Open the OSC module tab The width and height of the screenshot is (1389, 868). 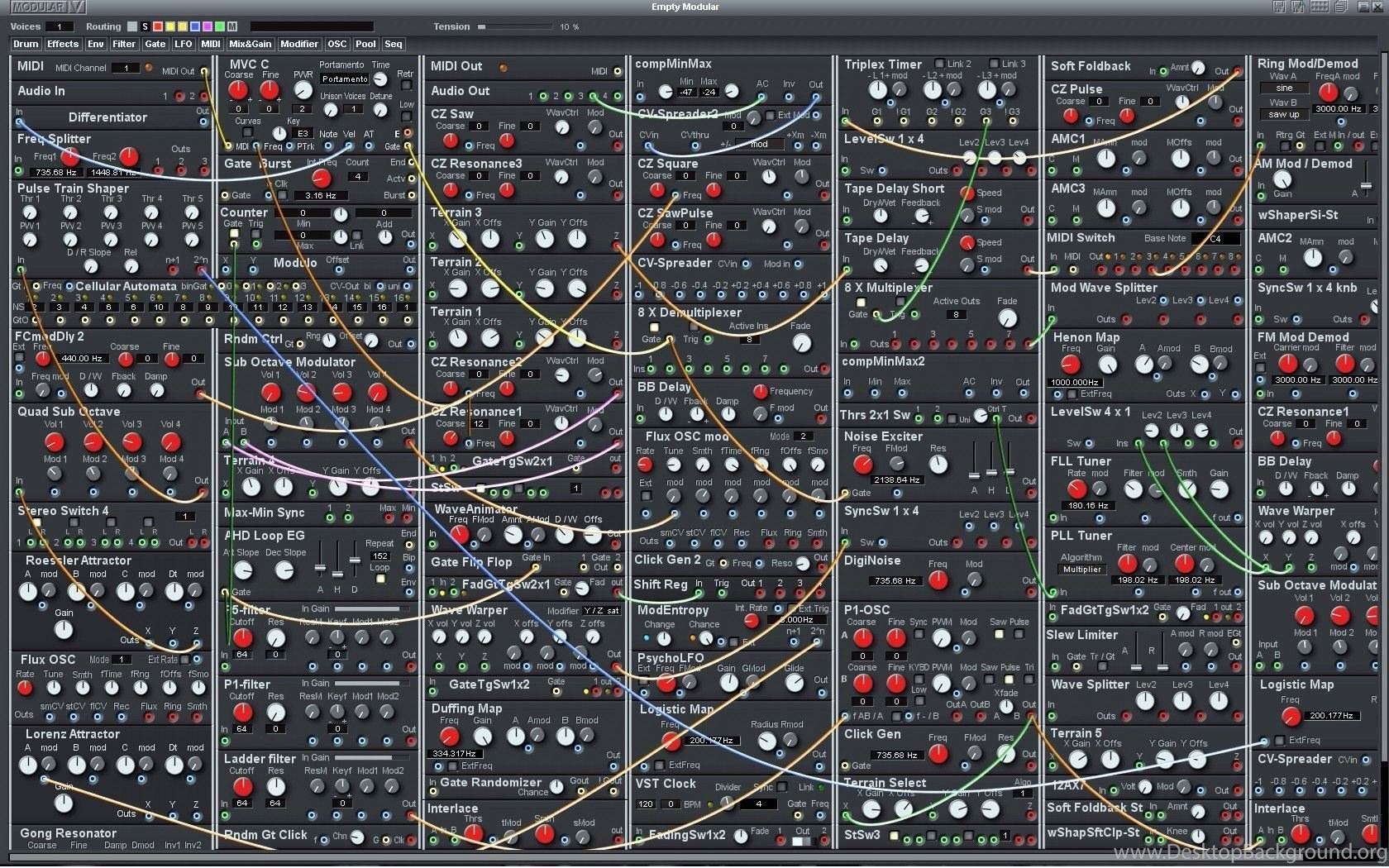click(337, 45)
